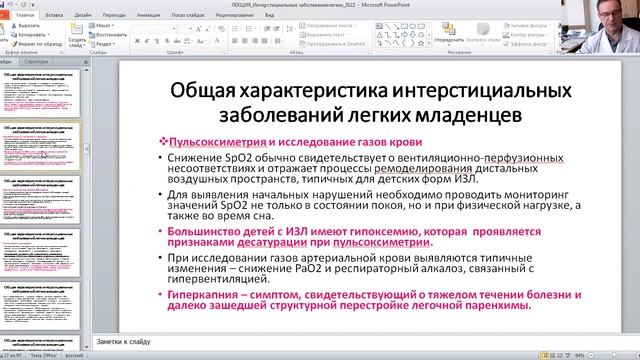The width and height of the screenshot is (640, 360).
Task: Toggle text shadow formatting
Action: pos(167,41)
